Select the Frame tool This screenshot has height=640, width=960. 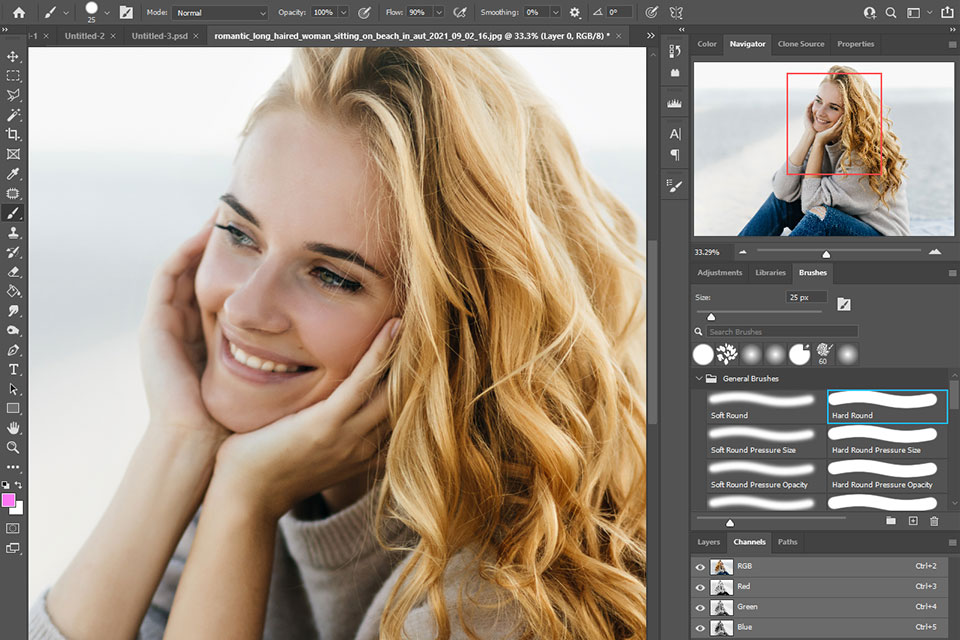coord(13,154)
